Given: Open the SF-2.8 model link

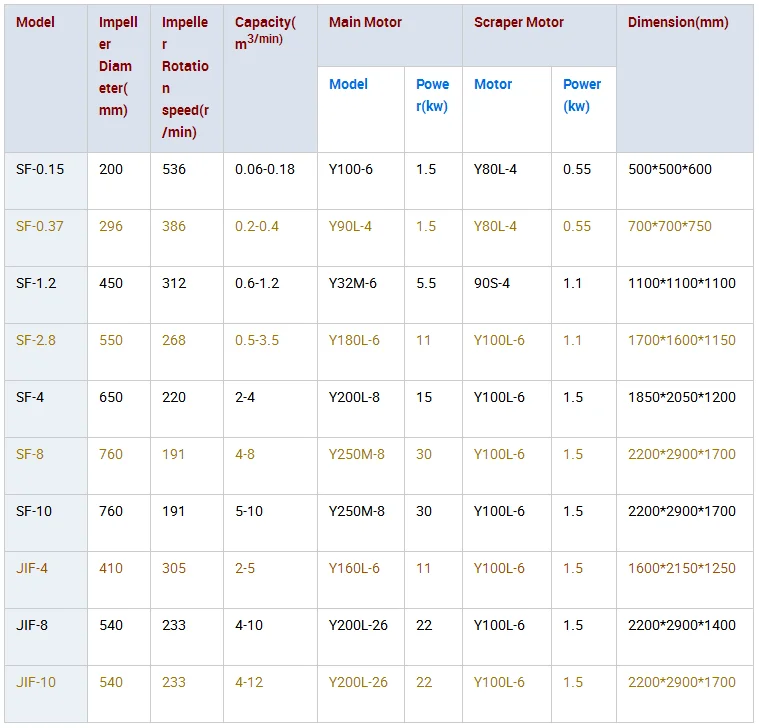Looking at the screenshot, I should point(36,340).
